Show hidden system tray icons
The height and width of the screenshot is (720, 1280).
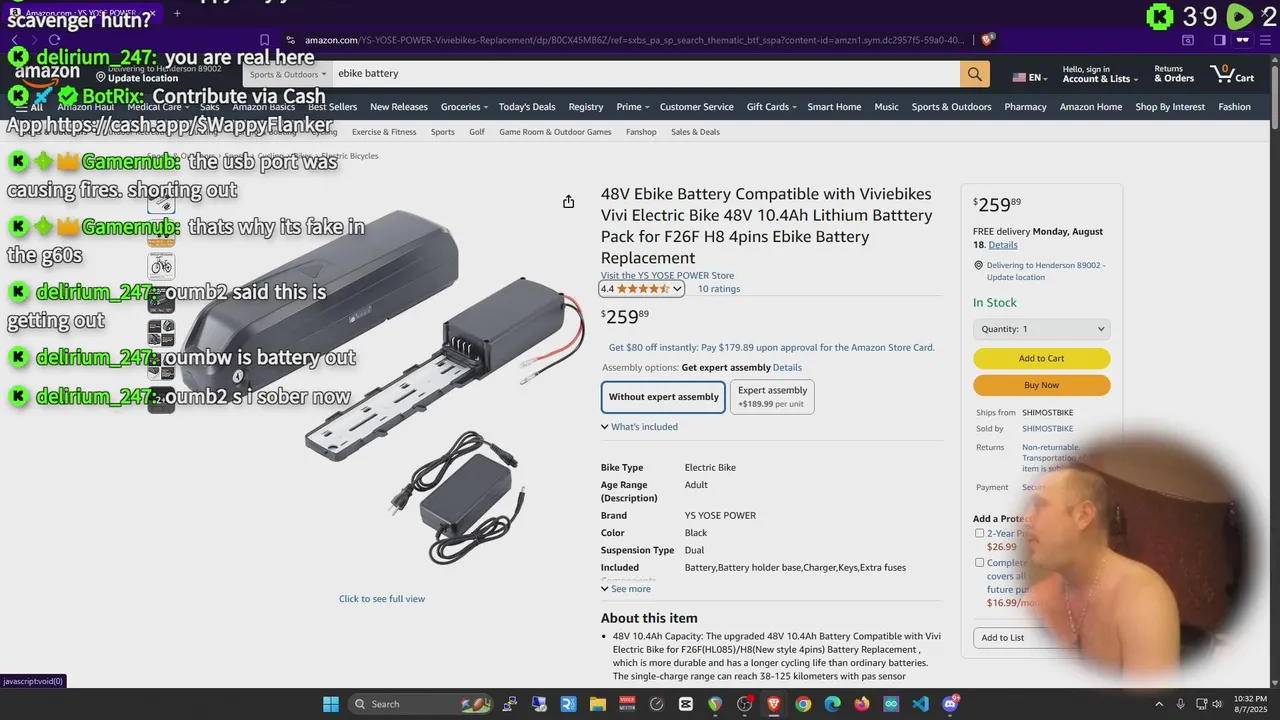coord(1160,704)
